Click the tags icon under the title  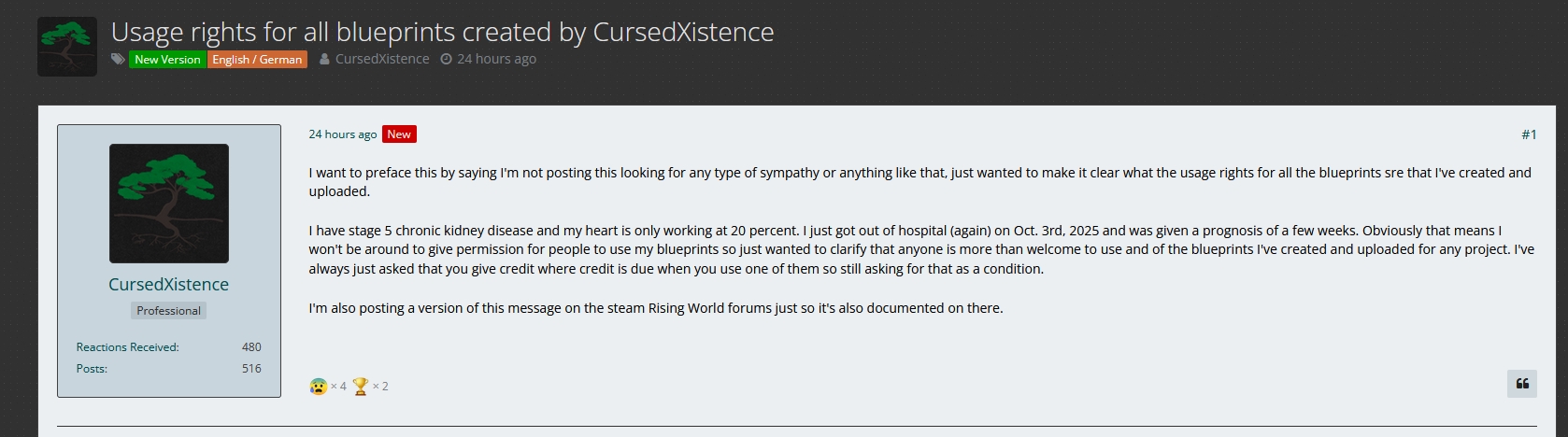click(118, 59)
